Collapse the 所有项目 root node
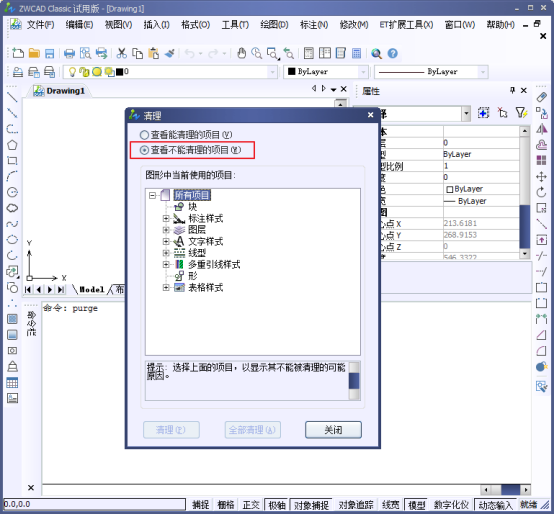The width and height of the screenshot is (554, 514). 152,195
